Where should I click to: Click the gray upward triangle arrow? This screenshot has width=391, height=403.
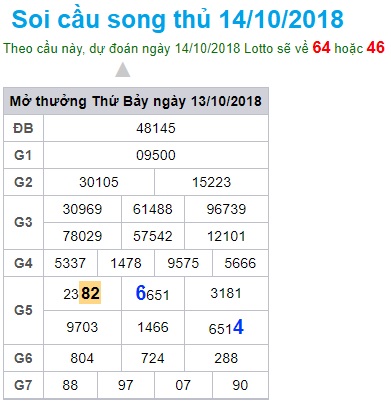(122, 70)
